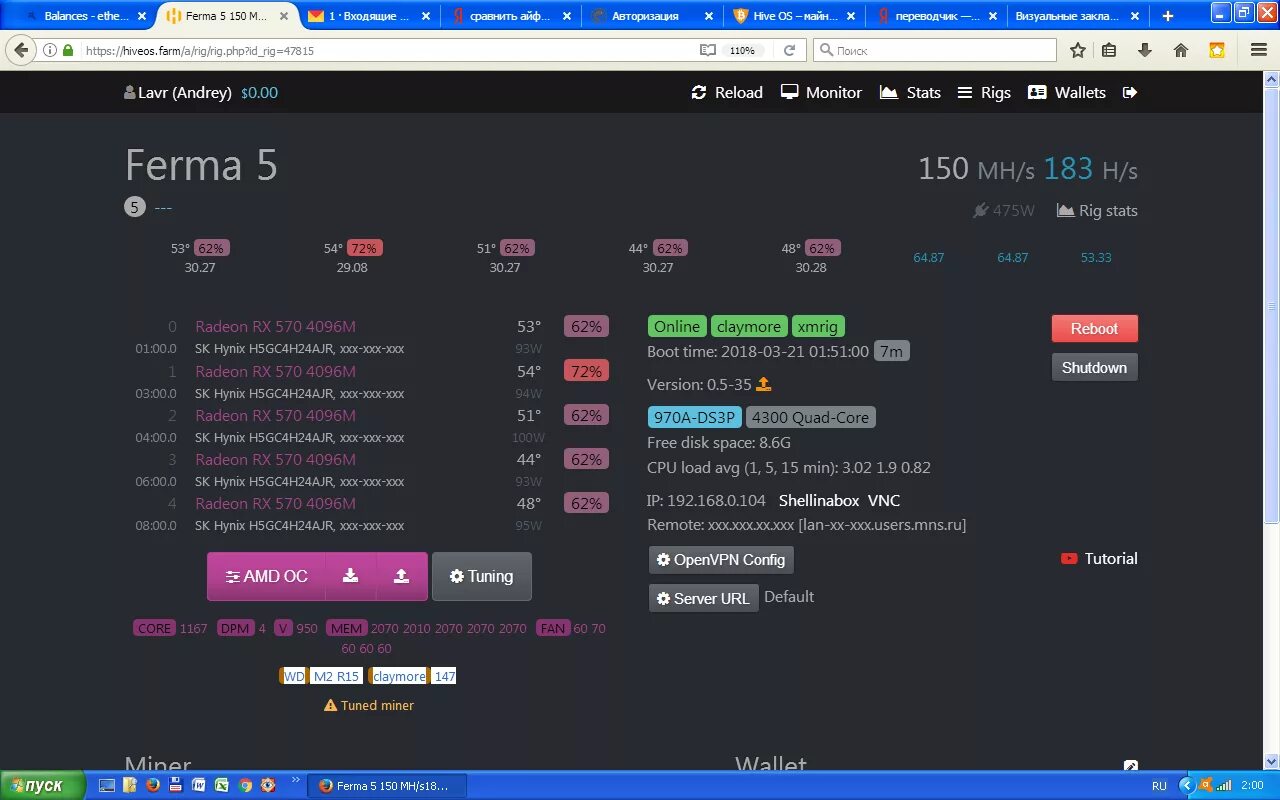Click the Reload icon in Hive navbar
The width and height of the screenshot is (1280, 800).
(699, 92)
